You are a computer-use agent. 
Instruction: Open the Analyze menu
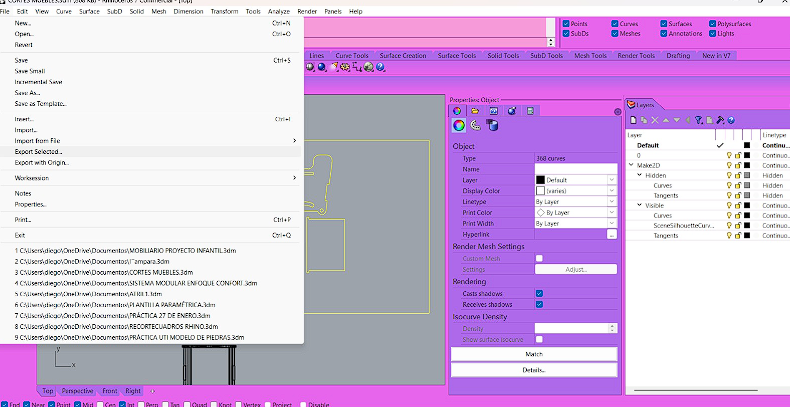click(279, 11)
